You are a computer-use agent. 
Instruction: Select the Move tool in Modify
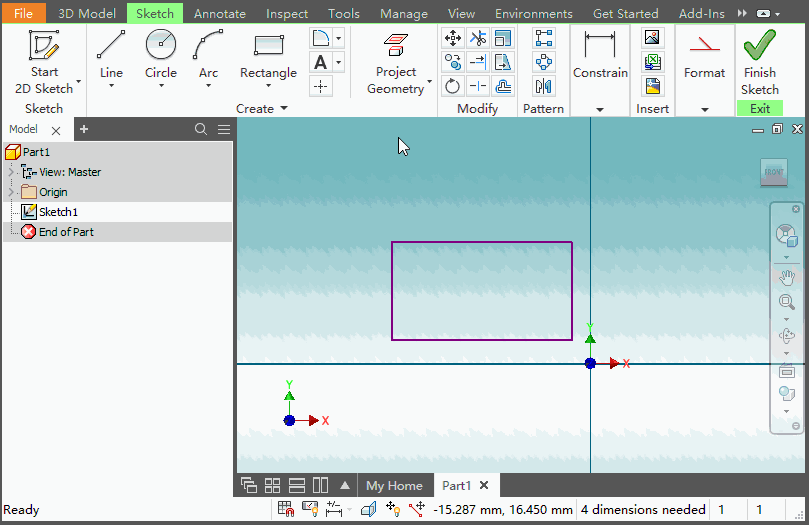click(x=452, y=38)
